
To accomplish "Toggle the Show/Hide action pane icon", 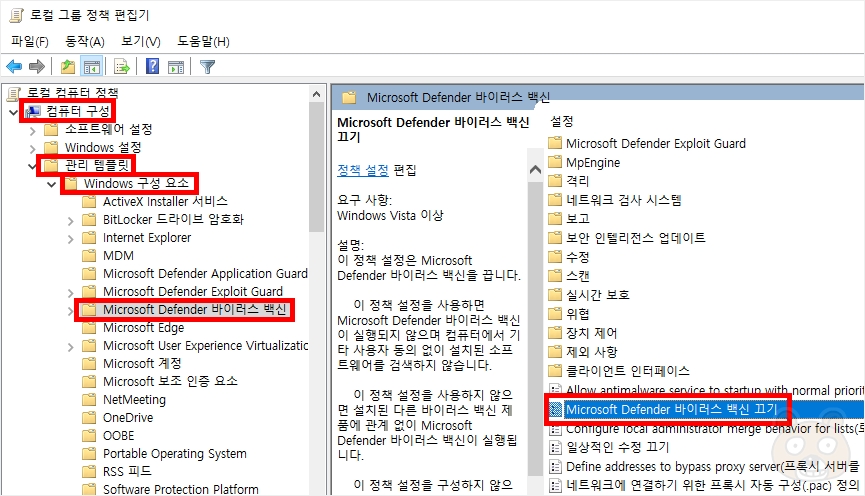I will (176, 67).
